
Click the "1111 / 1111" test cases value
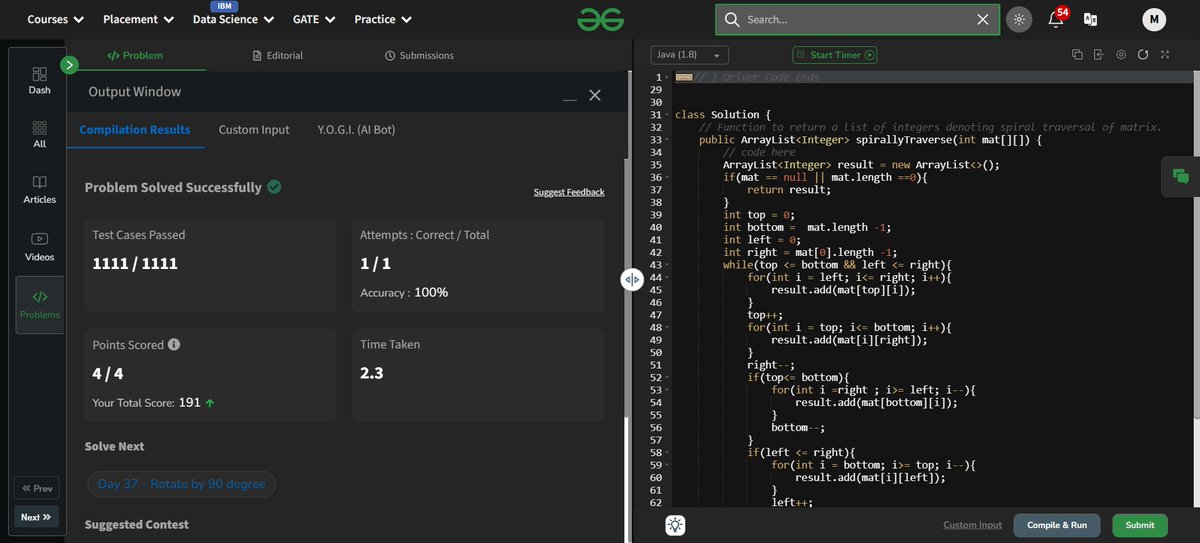[135, 265]
